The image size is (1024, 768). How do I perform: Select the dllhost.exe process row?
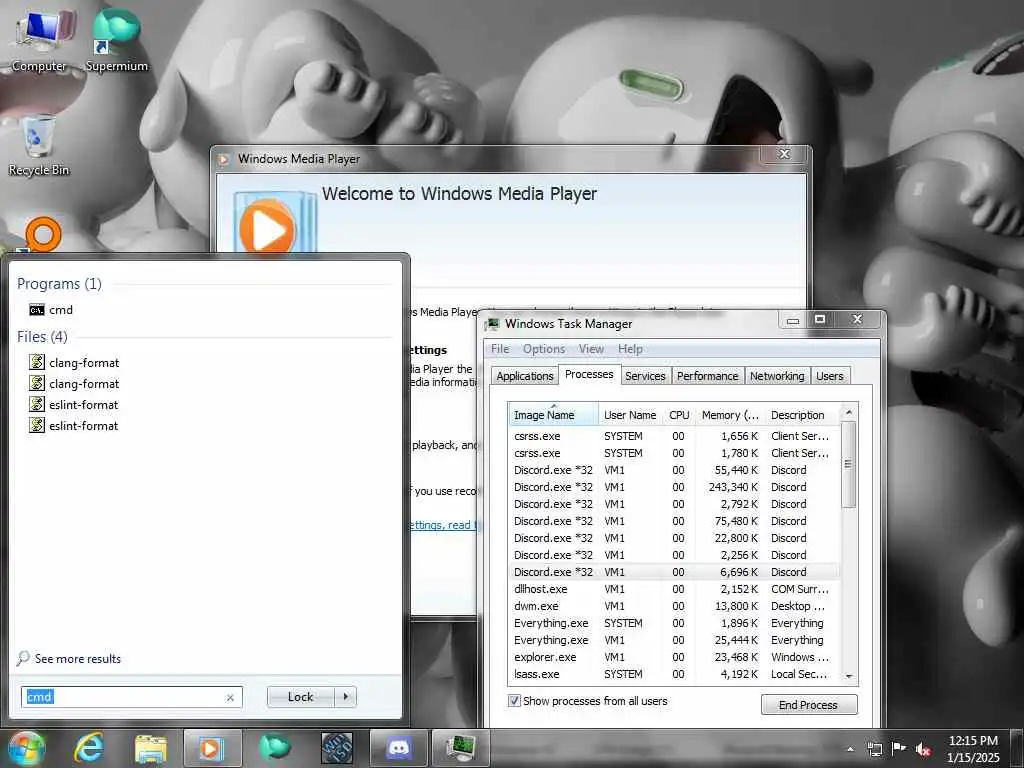675,589
